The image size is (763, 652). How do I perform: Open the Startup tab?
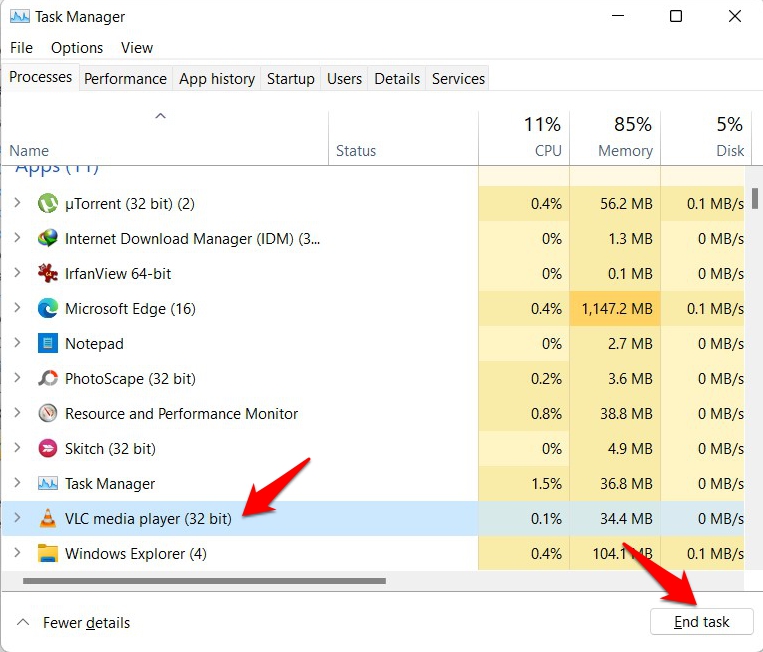click(x=291, y=79)
